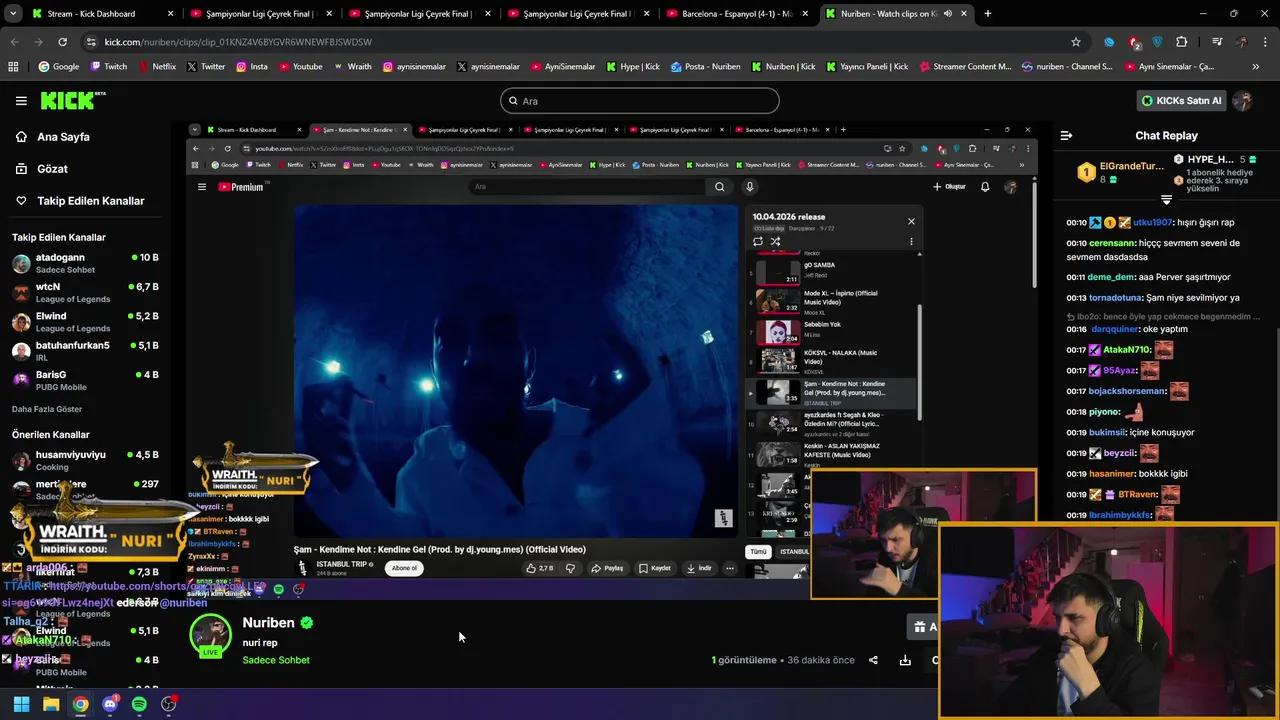Focus the Ara search field

click(640, 101)
